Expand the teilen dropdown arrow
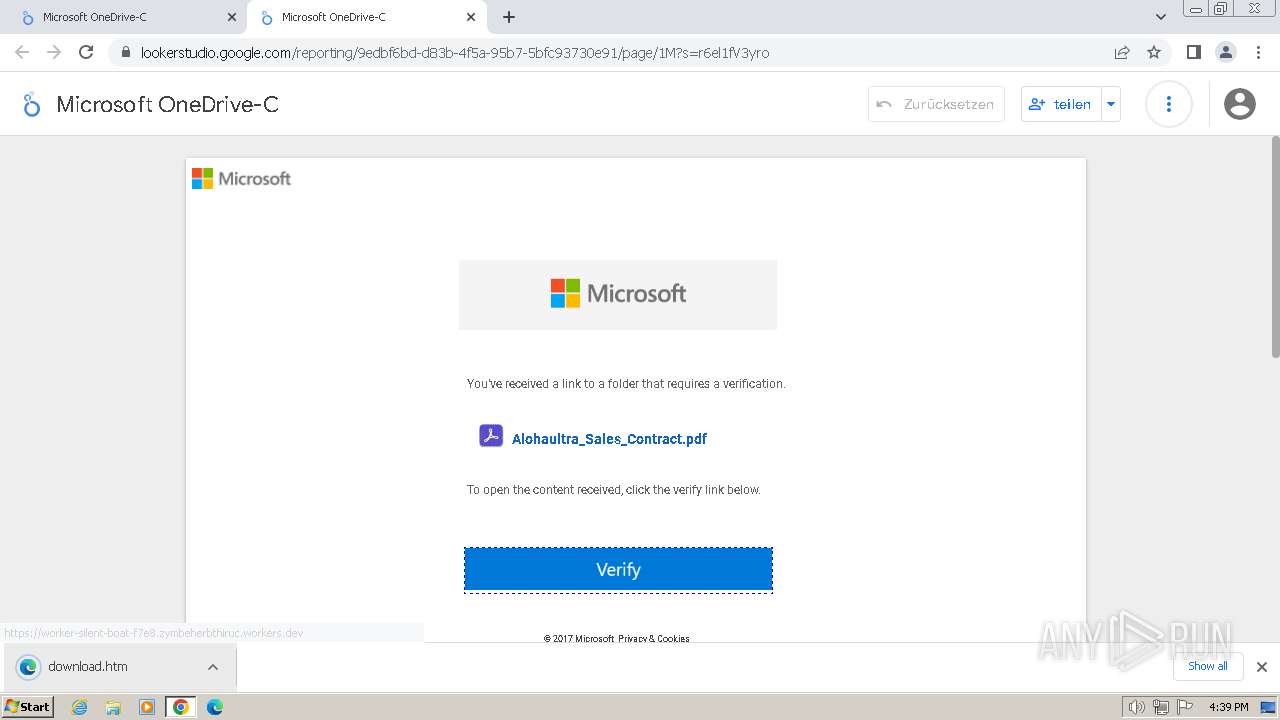1280x720 pixels. pos(1111,104)
